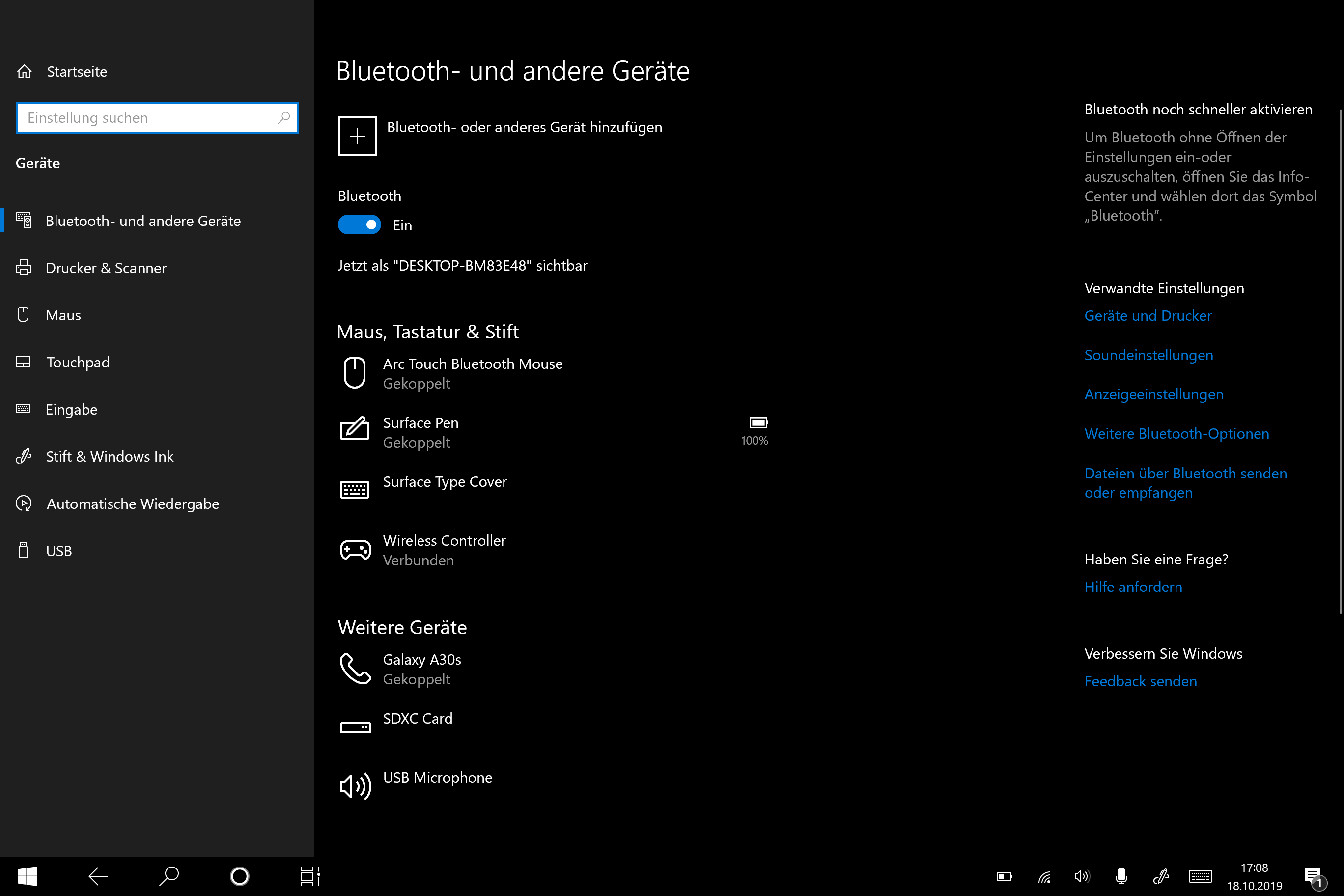1344x896 pixels.
Task: Click the Arc Touch Bluetooth Mouse icon
Action: [354, 373]
